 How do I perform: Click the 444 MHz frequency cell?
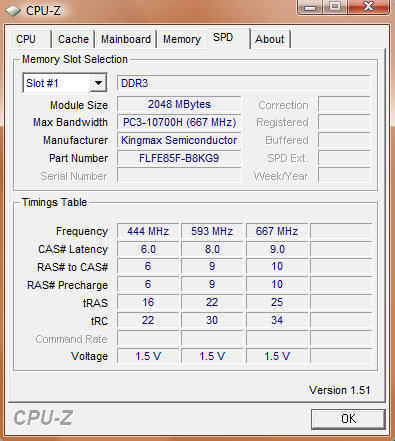click(148, 231)
